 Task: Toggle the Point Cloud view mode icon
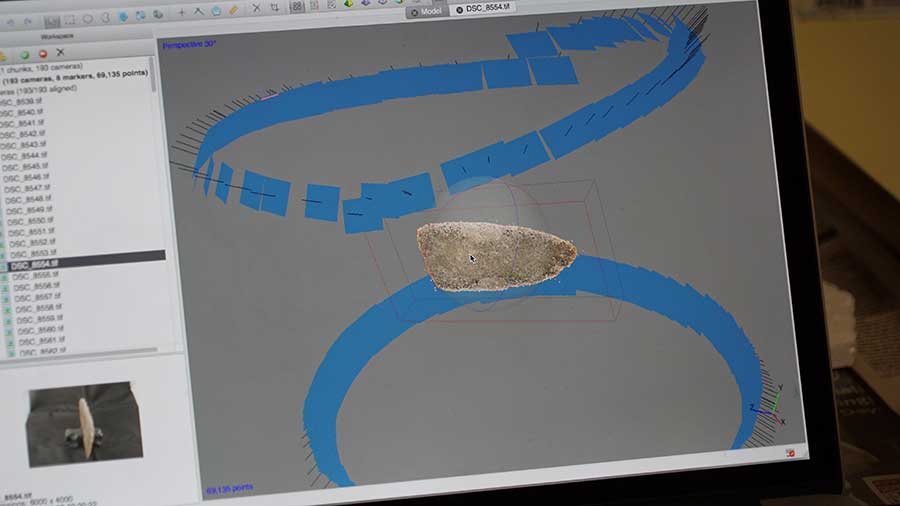click(297, 6)
